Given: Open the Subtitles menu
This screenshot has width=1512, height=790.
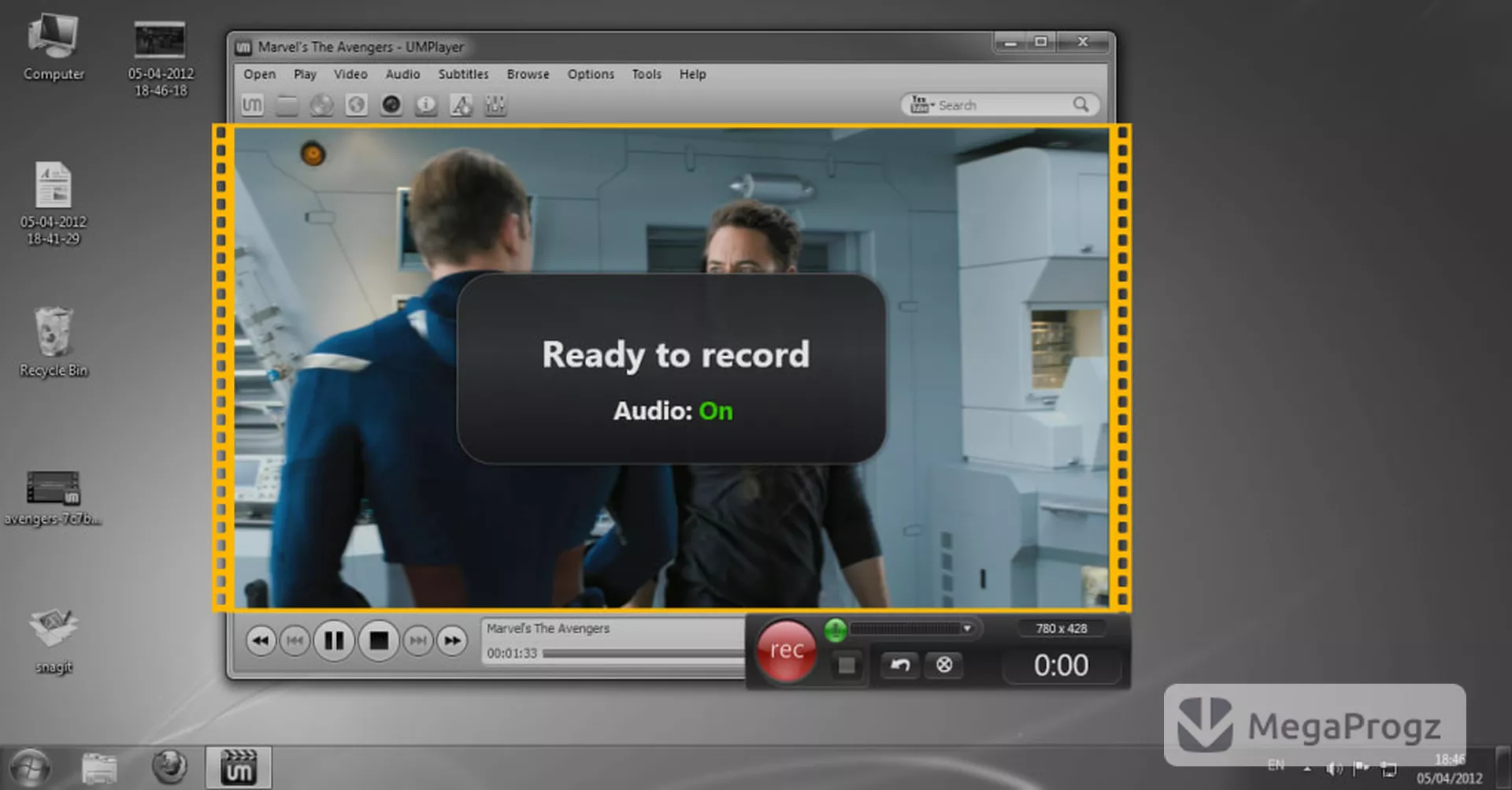Looking at the screenshot, I should (x=463, y=74).
